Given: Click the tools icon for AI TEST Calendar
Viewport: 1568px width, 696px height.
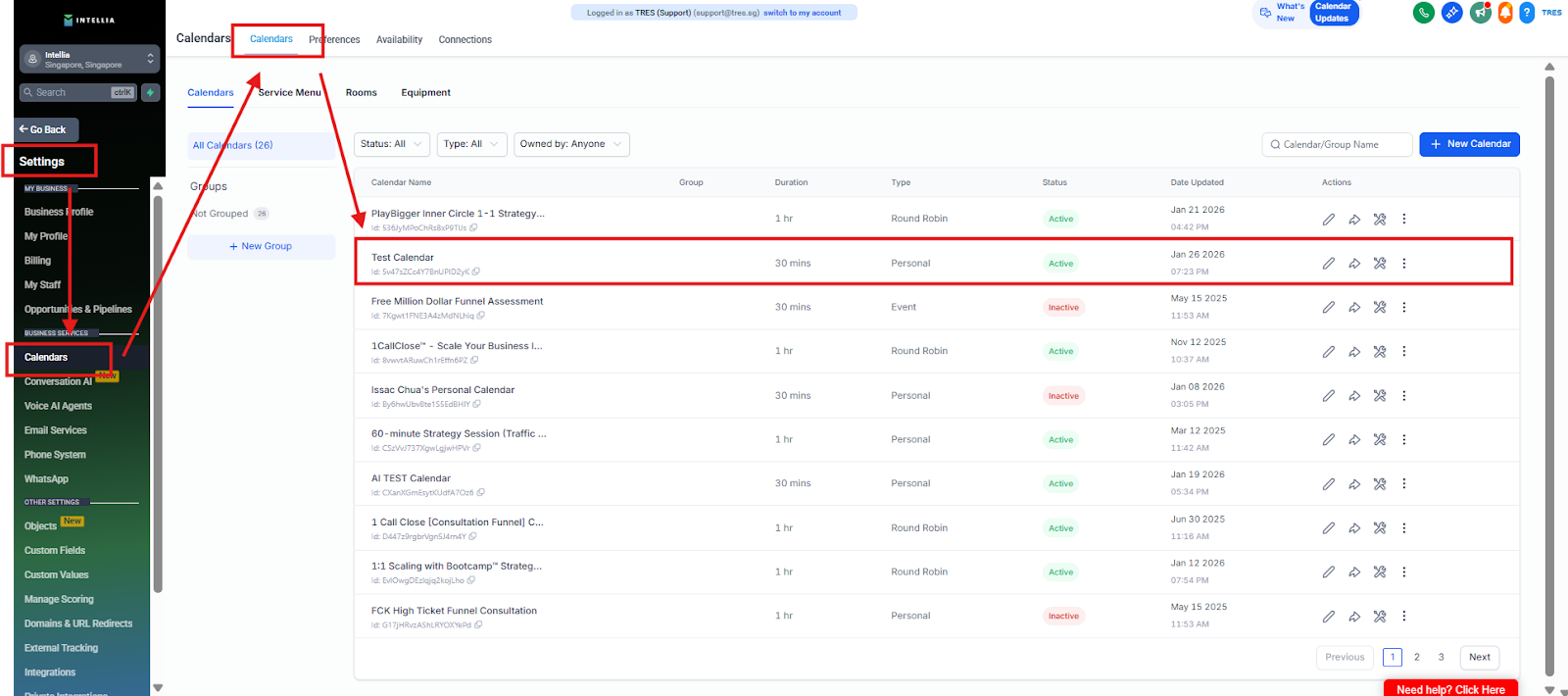Looking at the screenshot, I should 1380,484.
